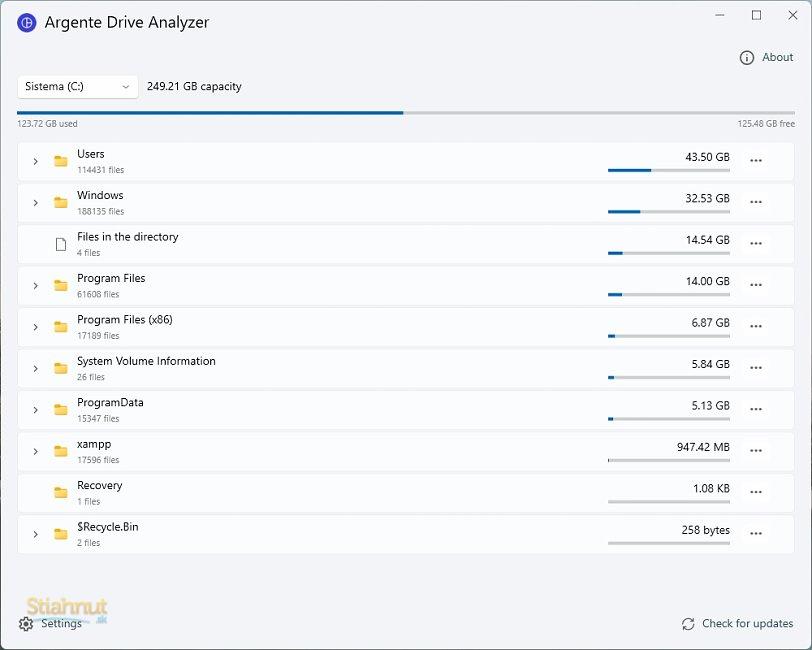Viewport: 812px width, 650px height.
Task: Click the 14.54 GB size value
Action: (707, 240)
